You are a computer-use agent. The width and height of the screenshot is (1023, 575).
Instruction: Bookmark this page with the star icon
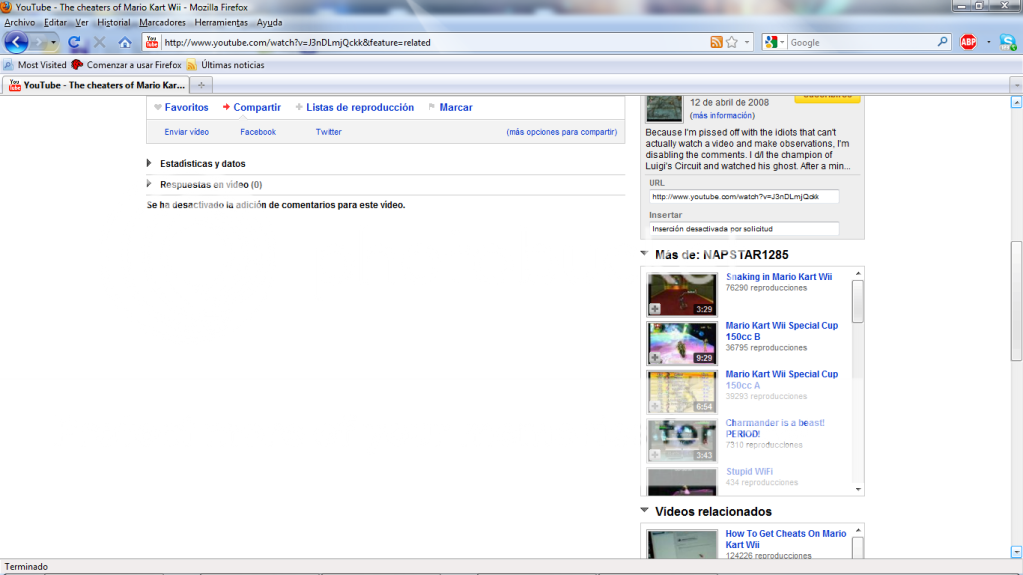732,42
